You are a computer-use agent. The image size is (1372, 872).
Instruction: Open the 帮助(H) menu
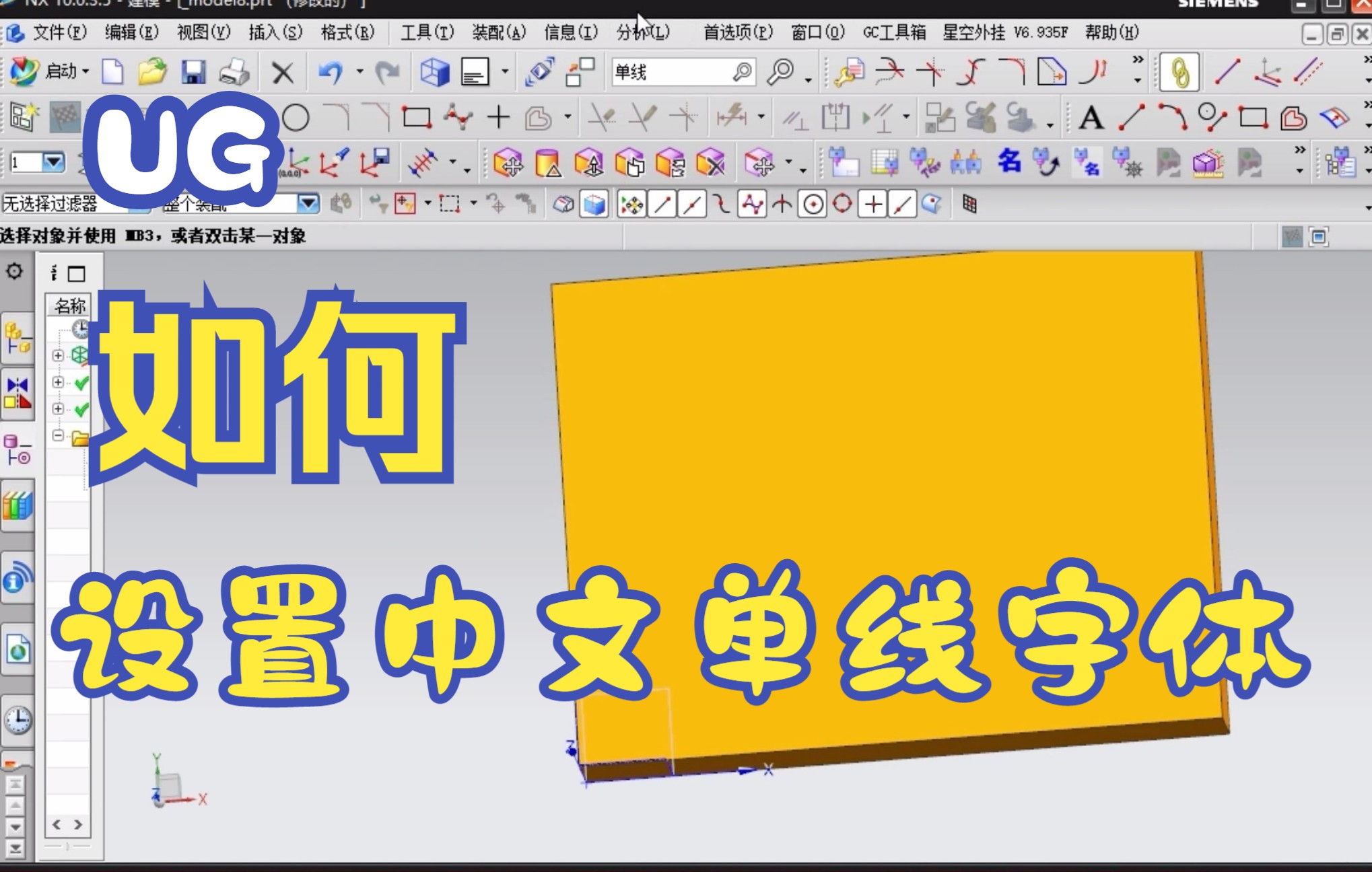(1111, 32)
